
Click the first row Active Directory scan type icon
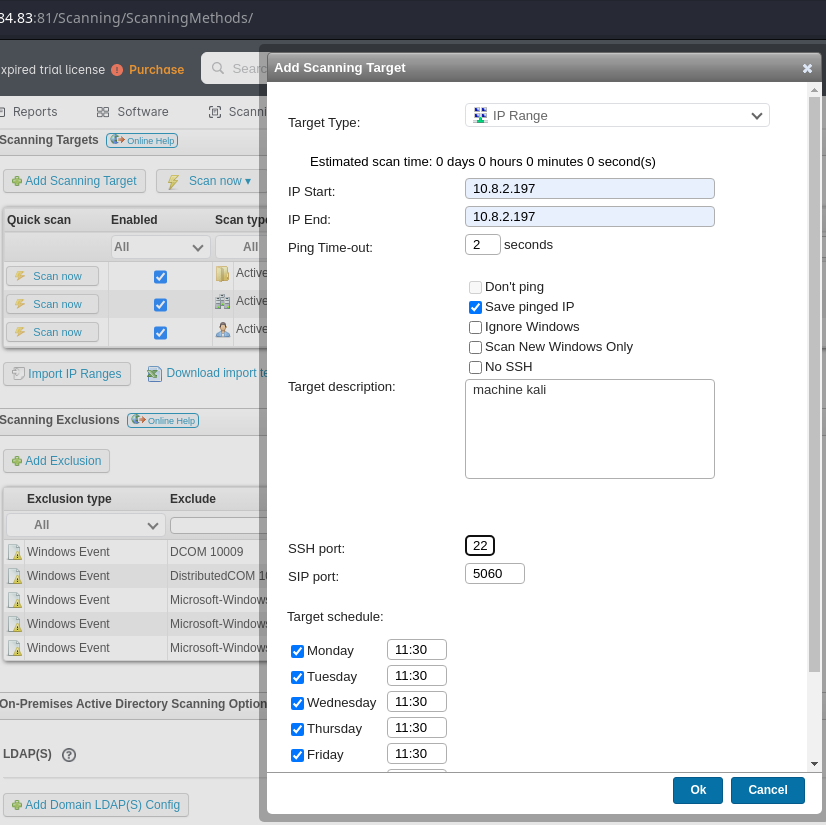tap(222, 273)
